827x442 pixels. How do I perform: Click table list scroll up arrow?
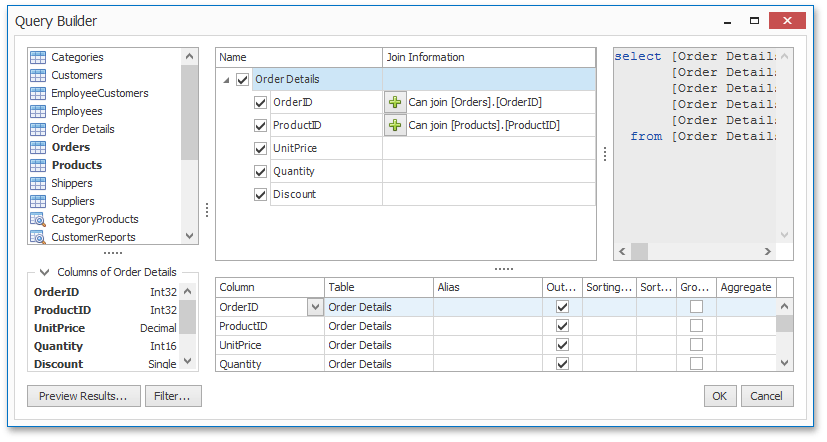[189, 56]
